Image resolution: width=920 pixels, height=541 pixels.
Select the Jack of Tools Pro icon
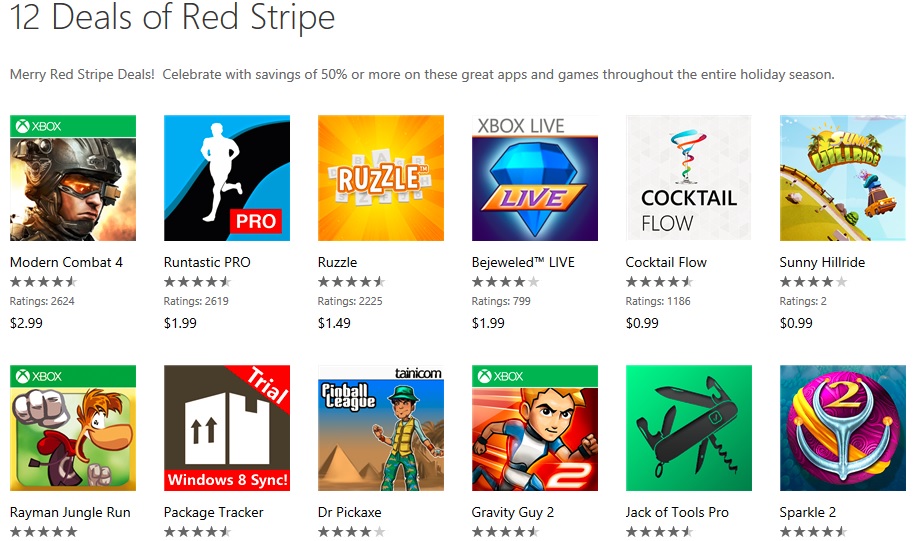click(689, 428)
